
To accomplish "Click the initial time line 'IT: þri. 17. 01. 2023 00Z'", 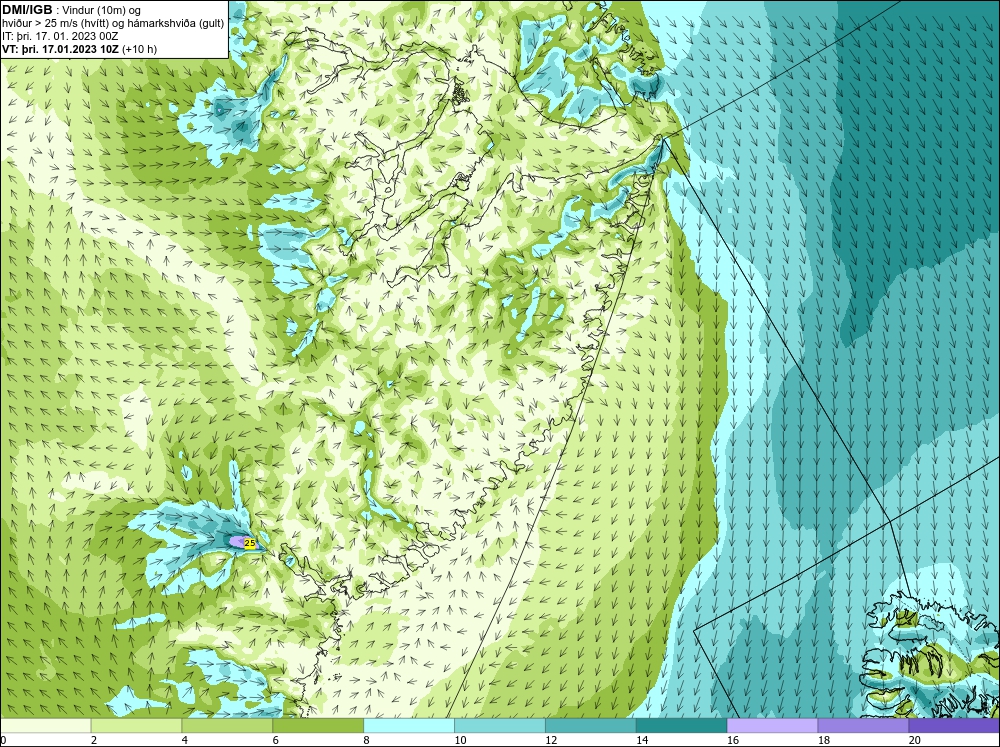I will point(60,36).
